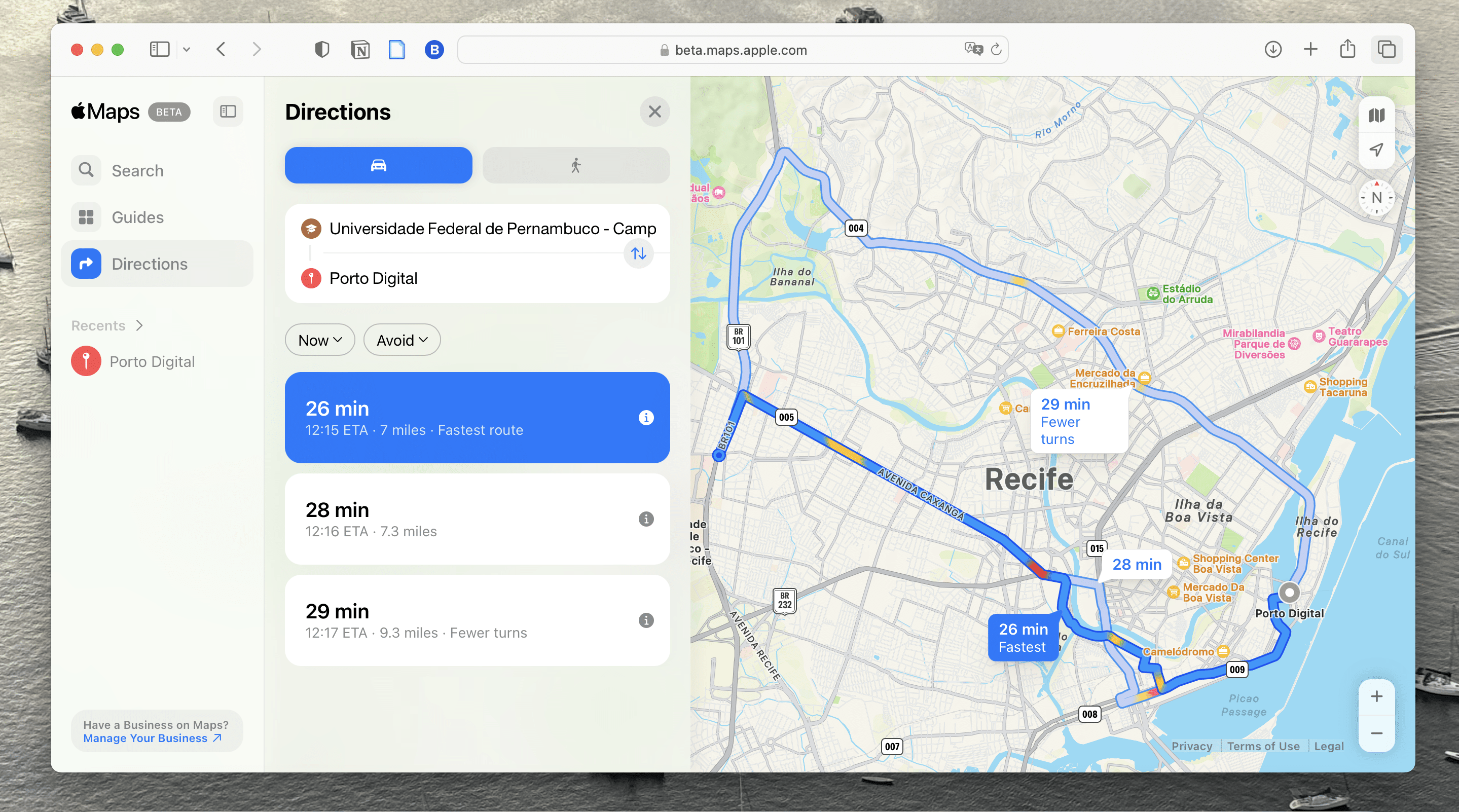
Task: Show details with the 26 min route info icon
Action: click(645, 418)
